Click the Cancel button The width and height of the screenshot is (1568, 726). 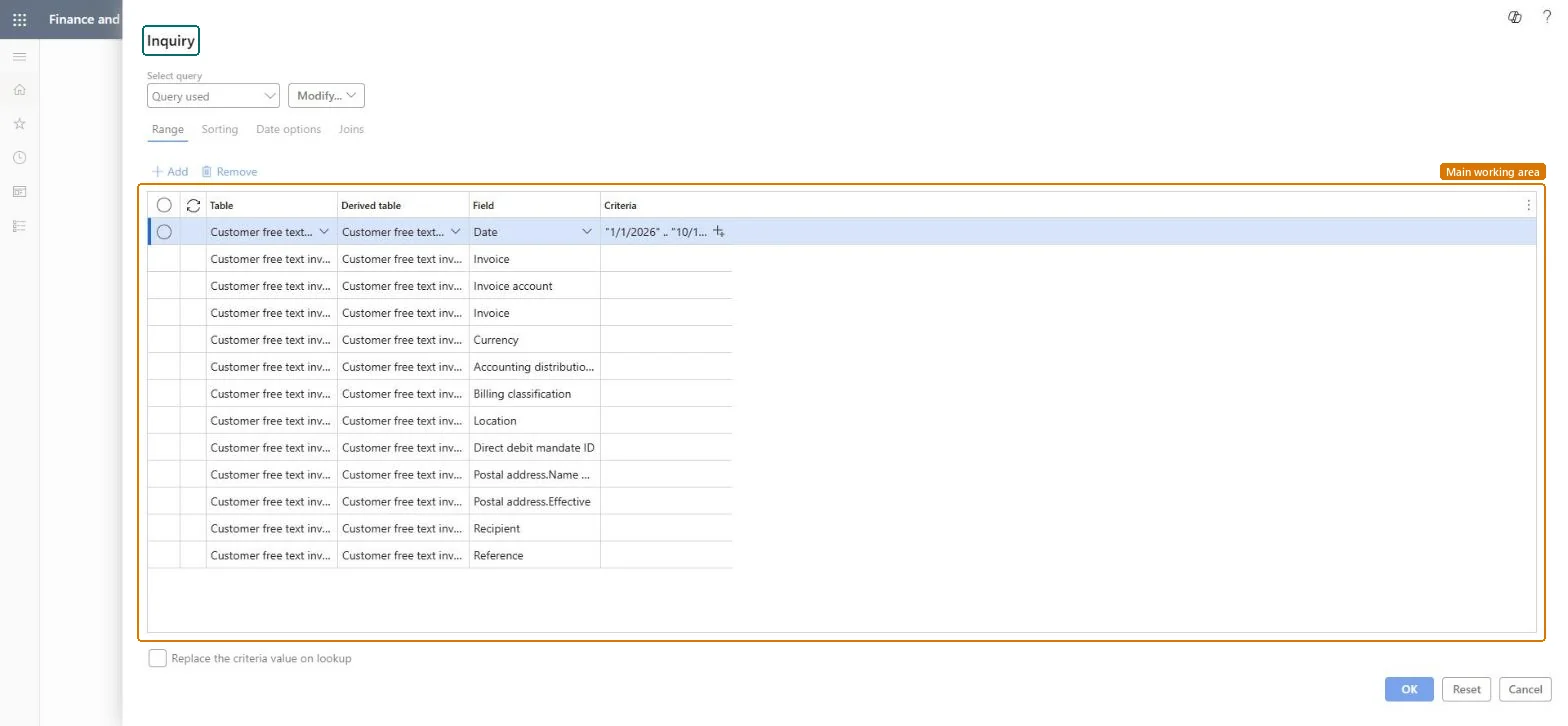[1525, 689]
